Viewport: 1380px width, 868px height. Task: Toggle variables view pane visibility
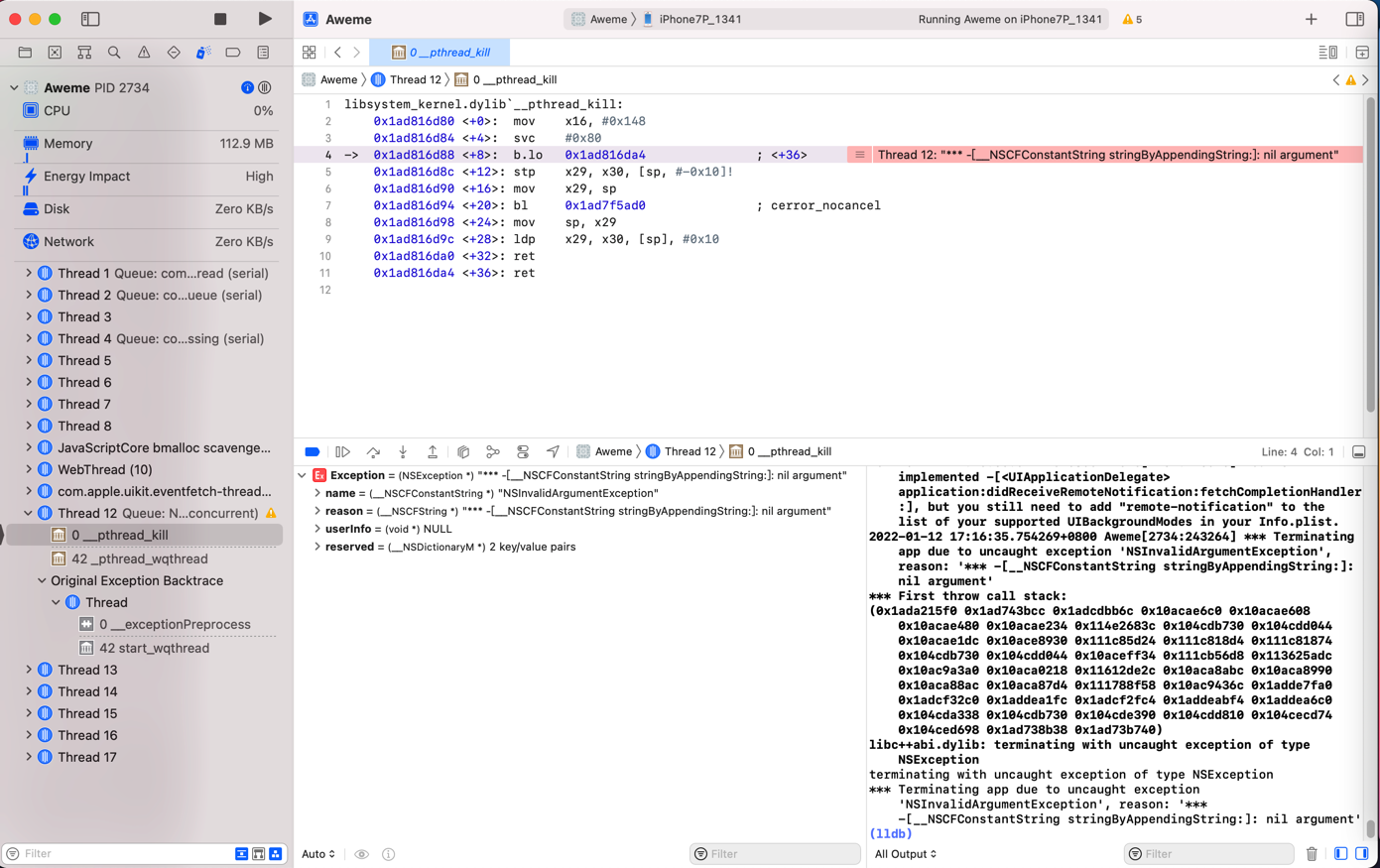coord(1340,854)
